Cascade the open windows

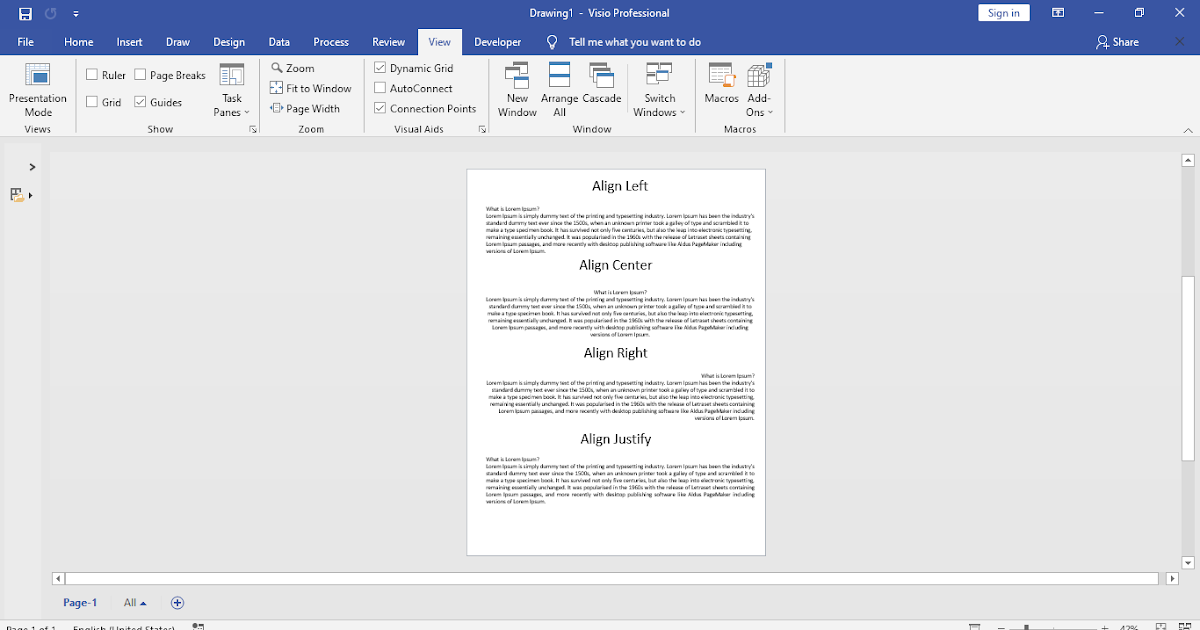pyautogui.click(x=600, y=89)
